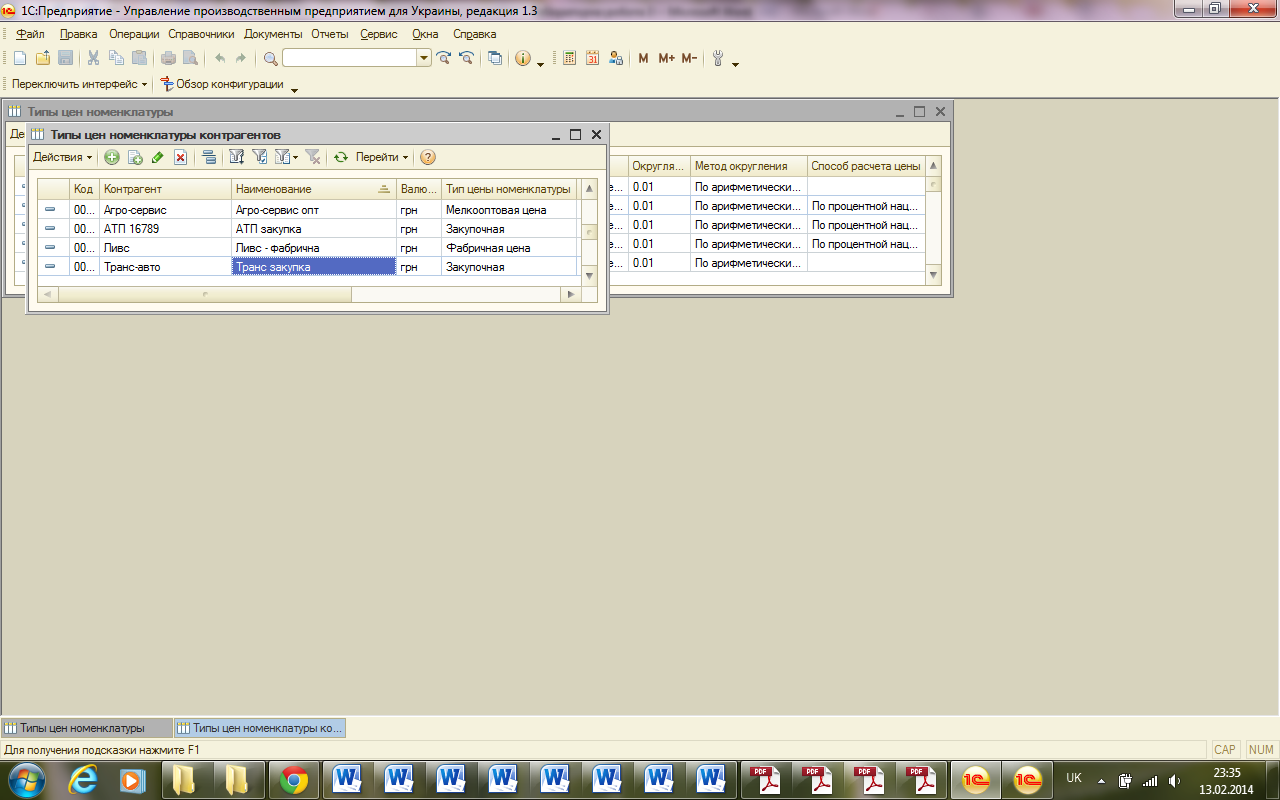The width and height of the screenshot is (1280, 800).
Task: Open the Отчеты menu
Action: point(330,34)
